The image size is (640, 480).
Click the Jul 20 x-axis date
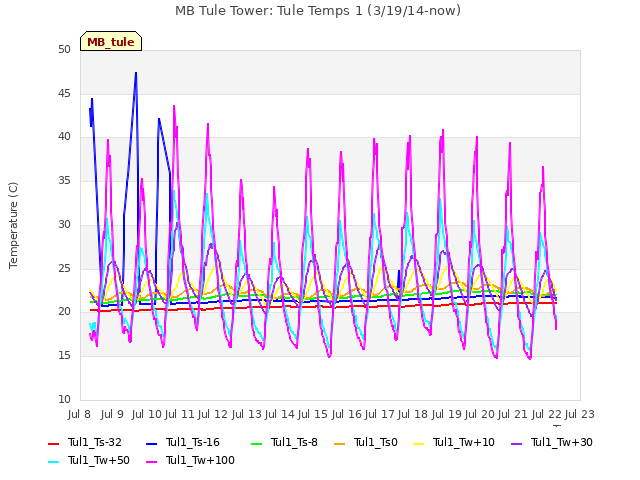[x=480, y=414]
